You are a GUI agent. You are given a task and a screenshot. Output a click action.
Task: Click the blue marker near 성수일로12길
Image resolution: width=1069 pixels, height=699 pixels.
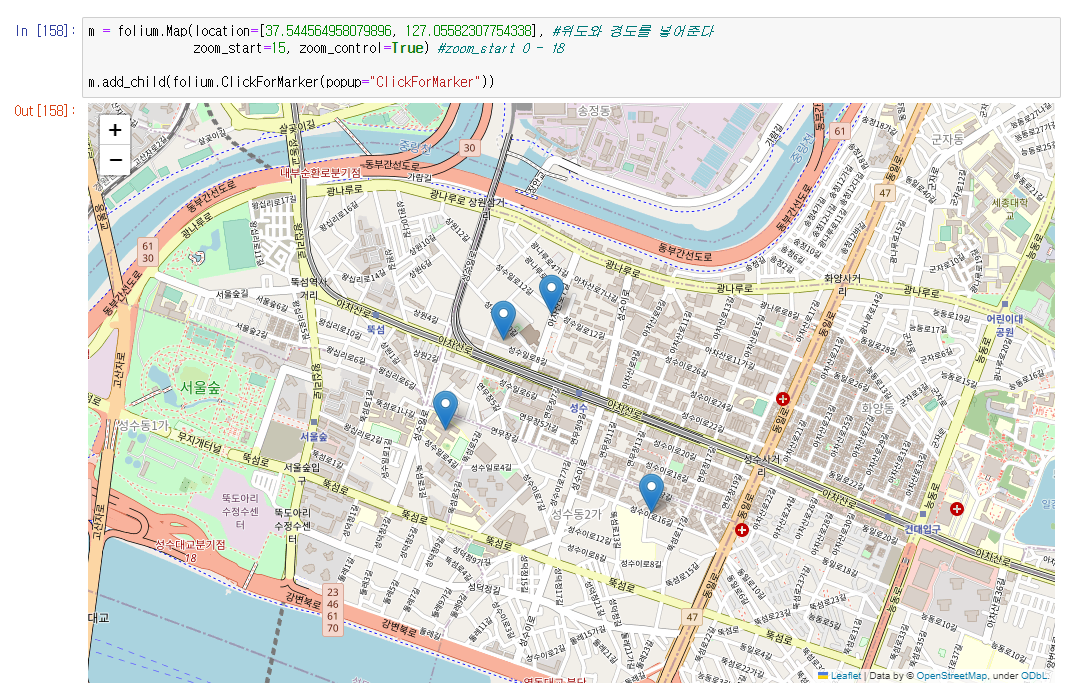pos(552,293)
